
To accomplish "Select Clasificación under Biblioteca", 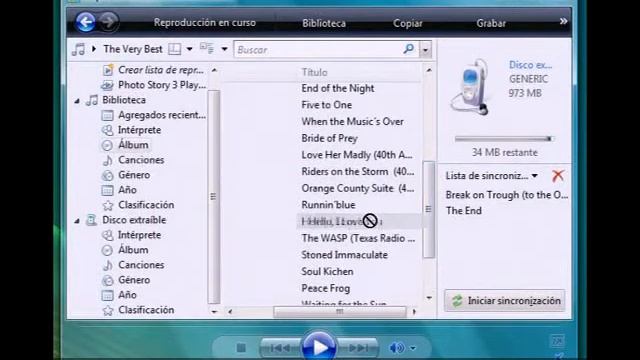I will (x=146, y=205).
